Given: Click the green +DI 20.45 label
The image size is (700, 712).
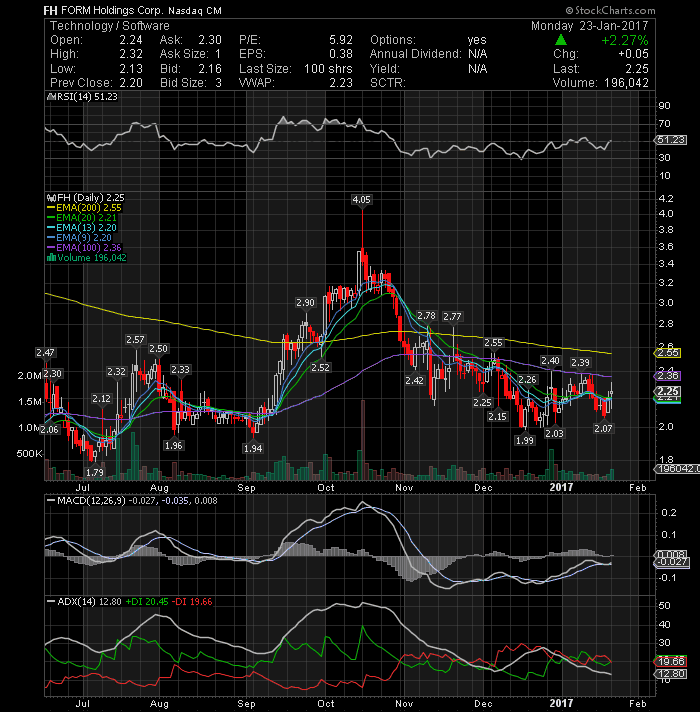Looking at the screenshot, I should point(147,602).
